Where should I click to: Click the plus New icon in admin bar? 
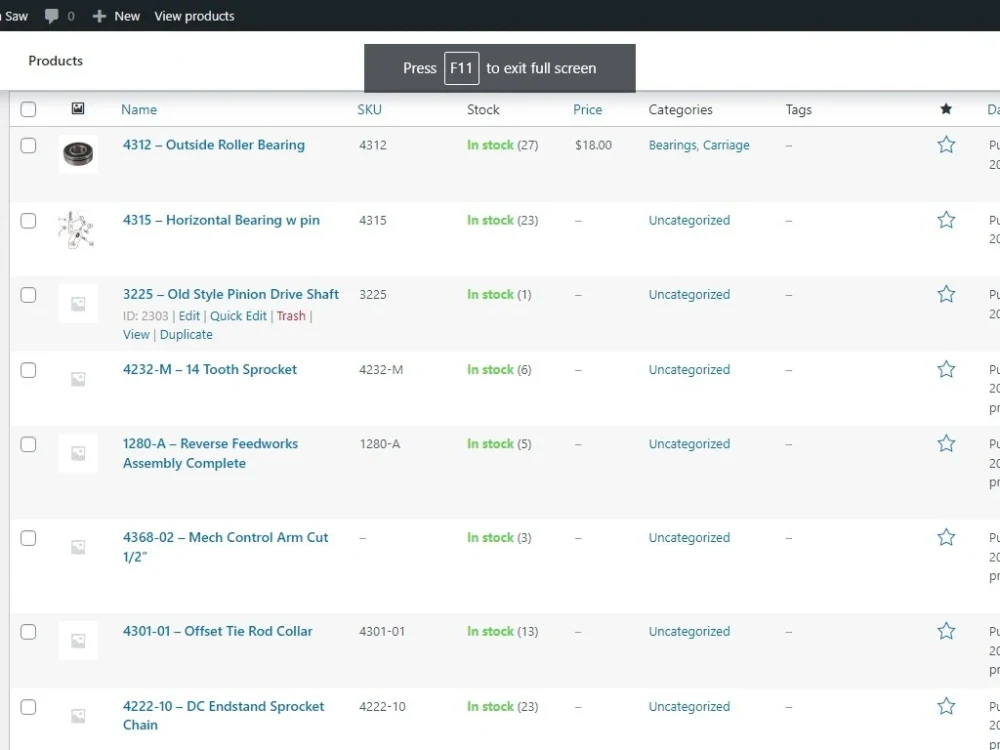pyautogui.click(x=99, y=16)
